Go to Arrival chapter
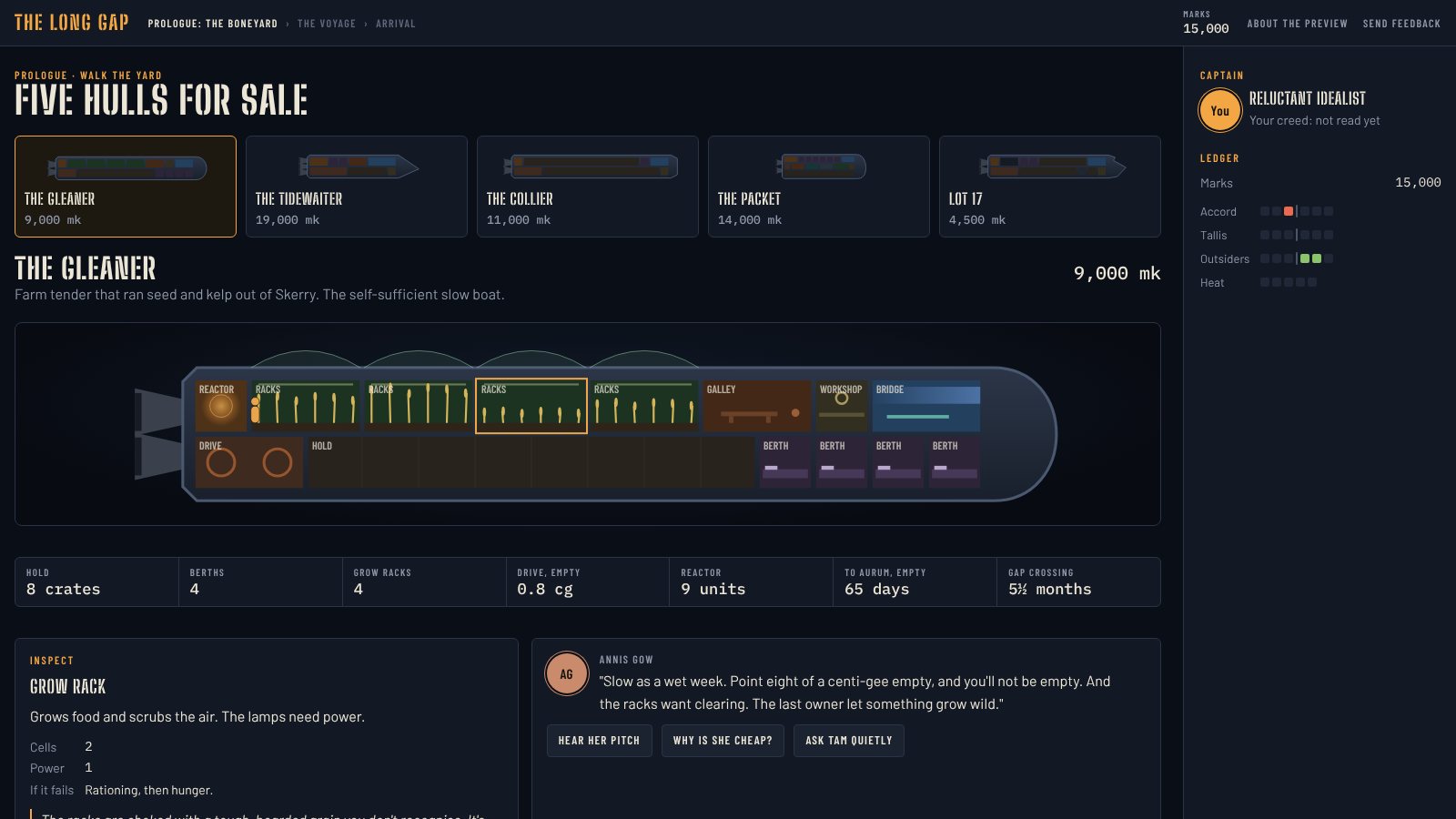This screenshot has width=1456, height=819. click(396, 24)
